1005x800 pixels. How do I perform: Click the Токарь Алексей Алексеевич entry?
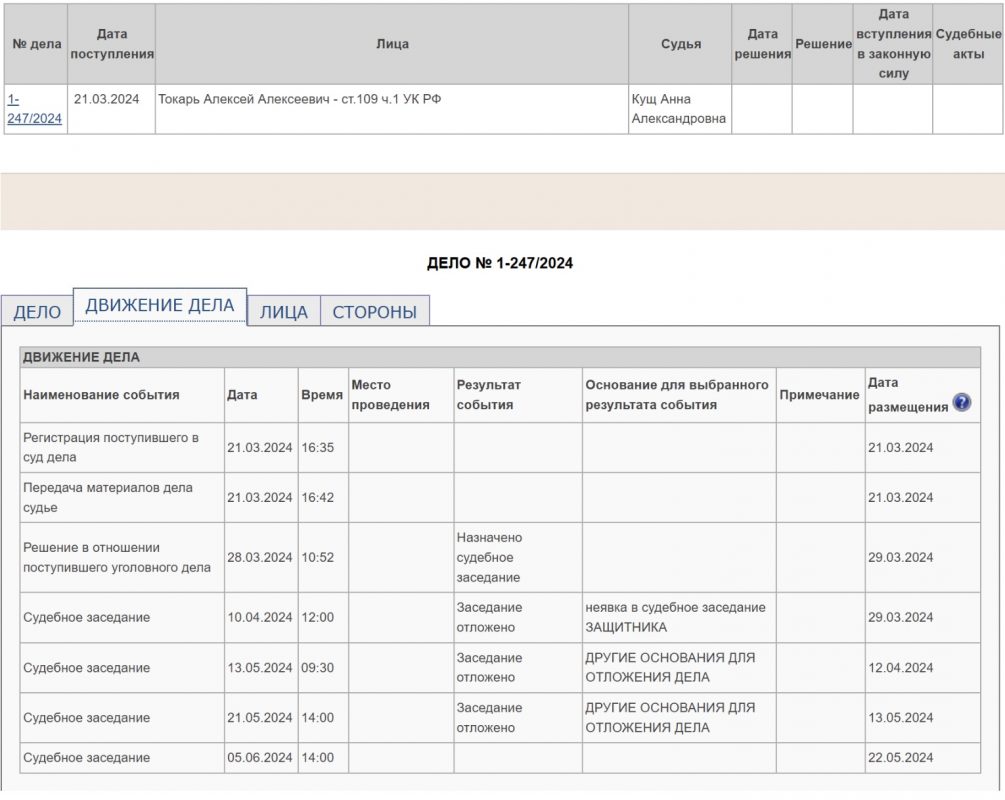299,99
